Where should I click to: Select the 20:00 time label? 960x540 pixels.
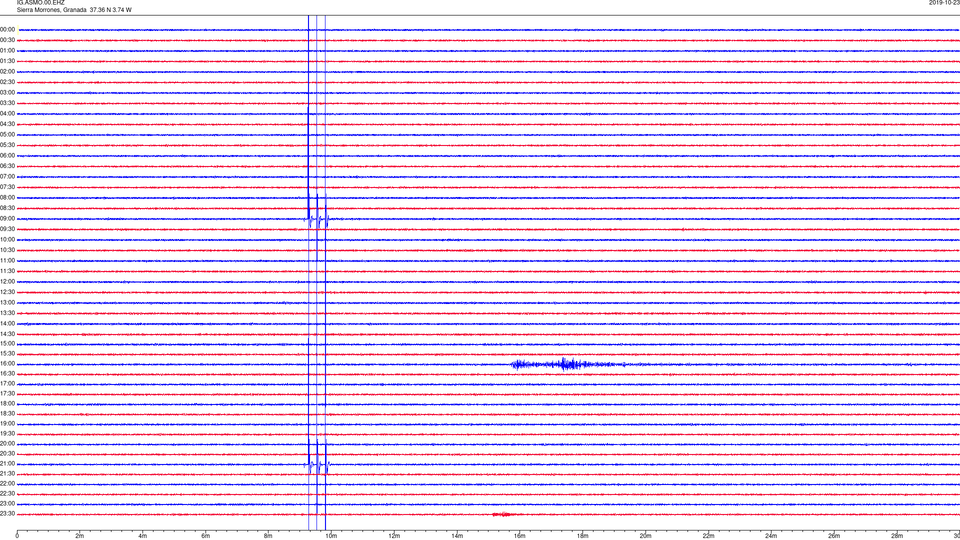[7, 444]
